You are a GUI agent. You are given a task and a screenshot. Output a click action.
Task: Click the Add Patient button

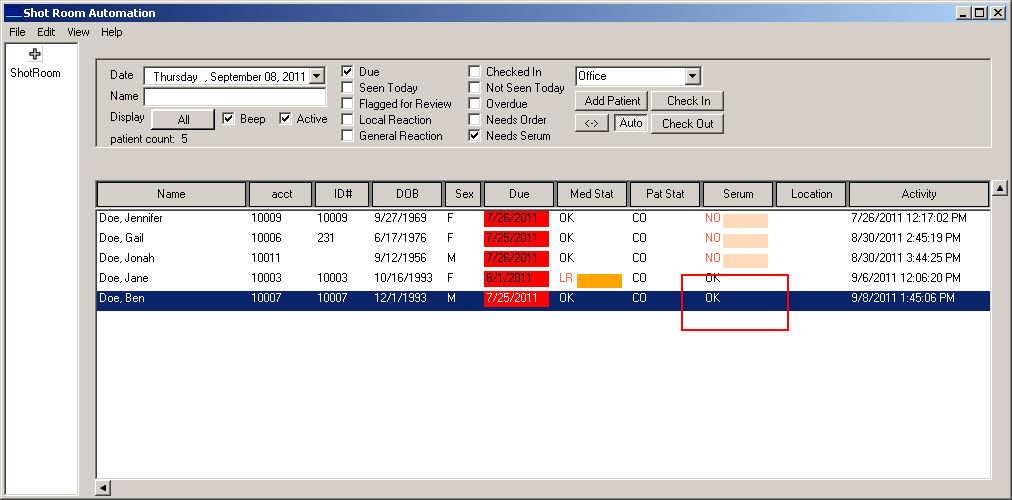[612, 101]
